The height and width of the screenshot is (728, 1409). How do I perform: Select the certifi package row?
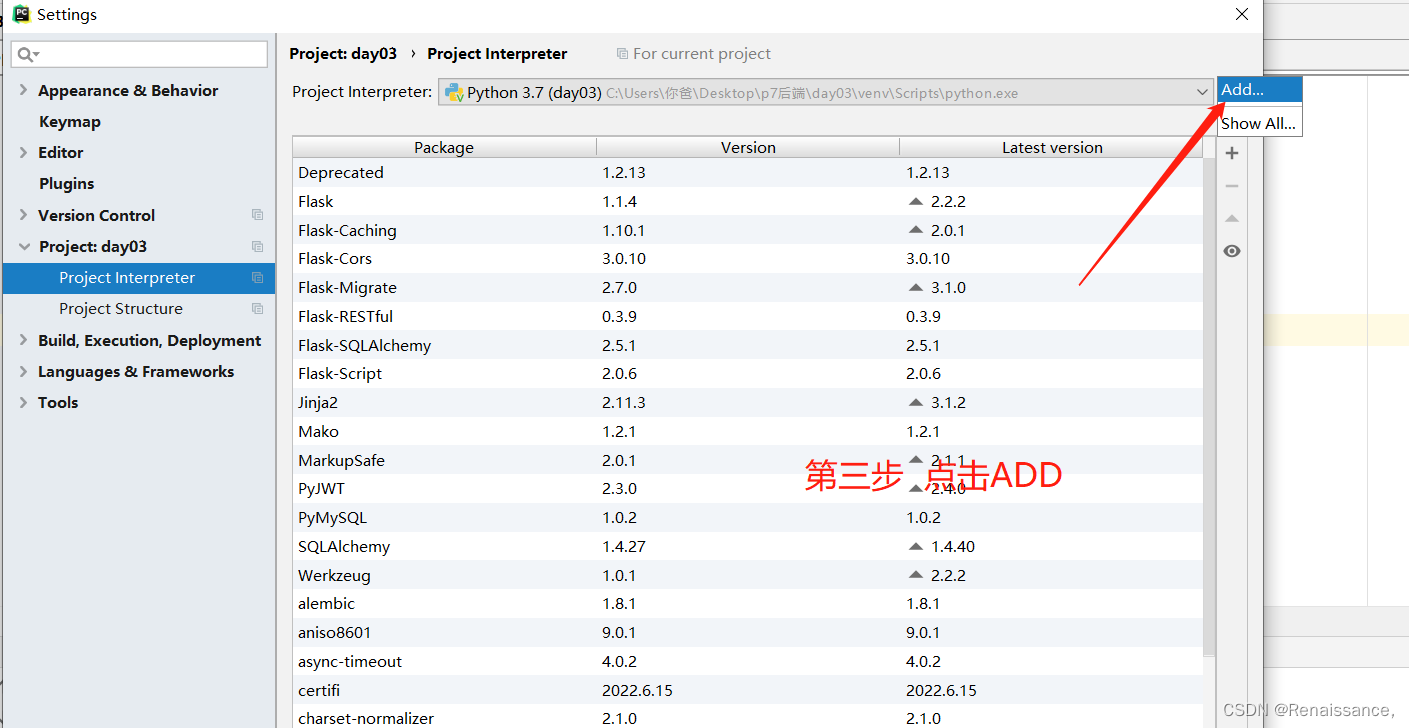coord(748,690)
